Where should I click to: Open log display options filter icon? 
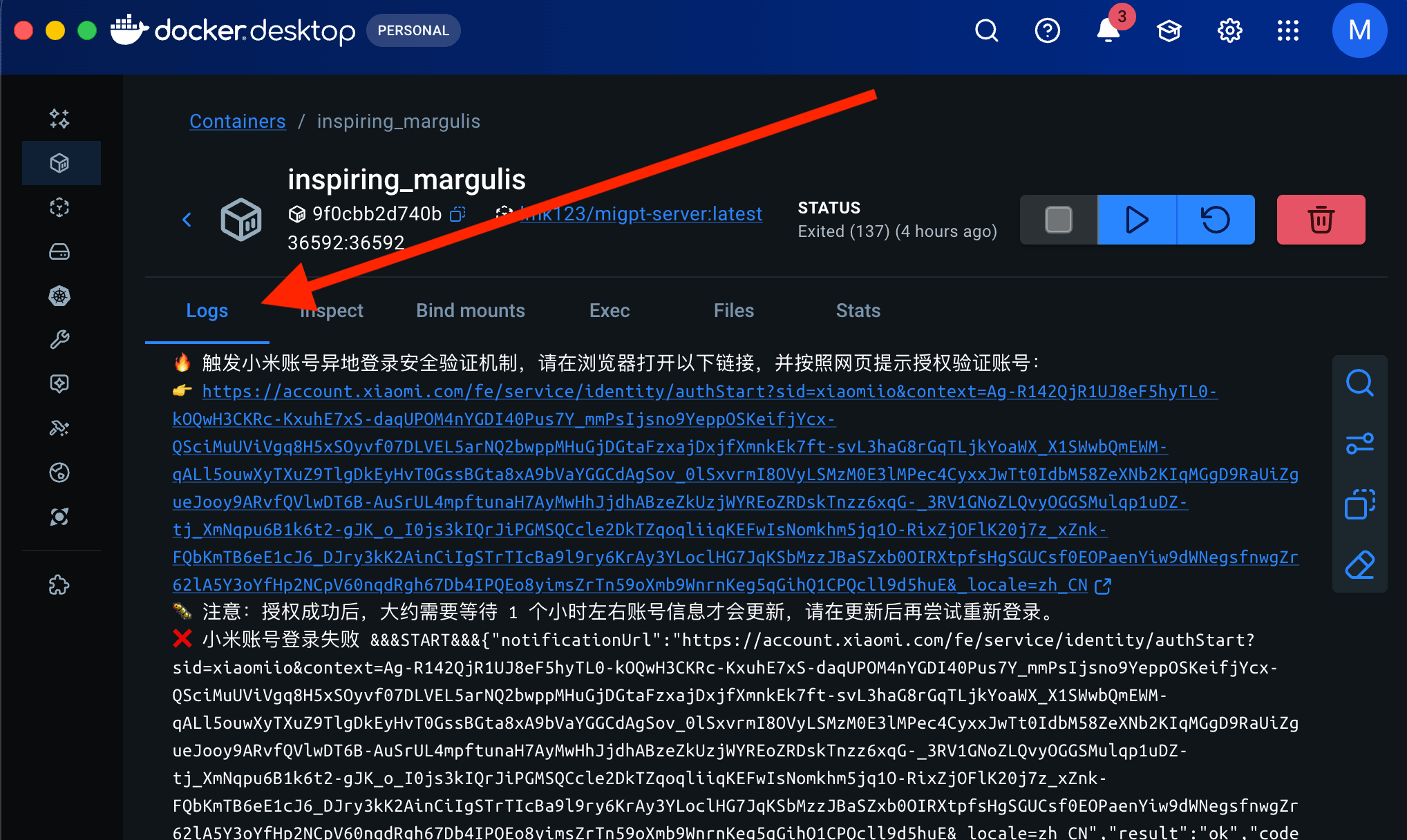click(x=1359, y=443)
